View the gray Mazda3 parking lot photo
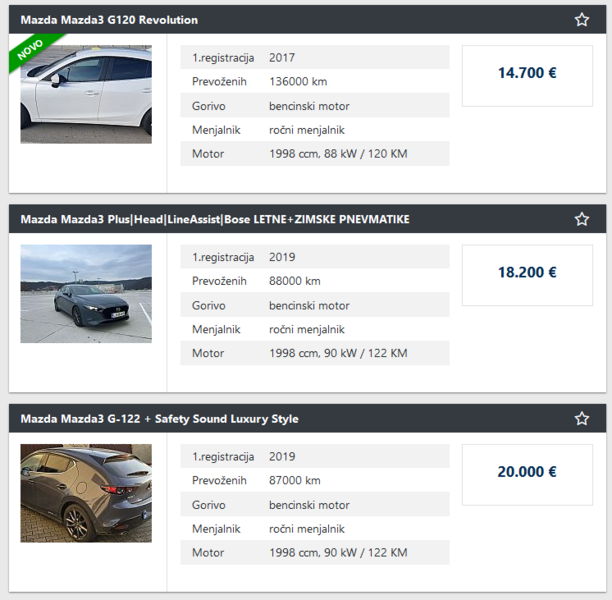612x600 pixels. pyautogui.click(x=86, y=294)
